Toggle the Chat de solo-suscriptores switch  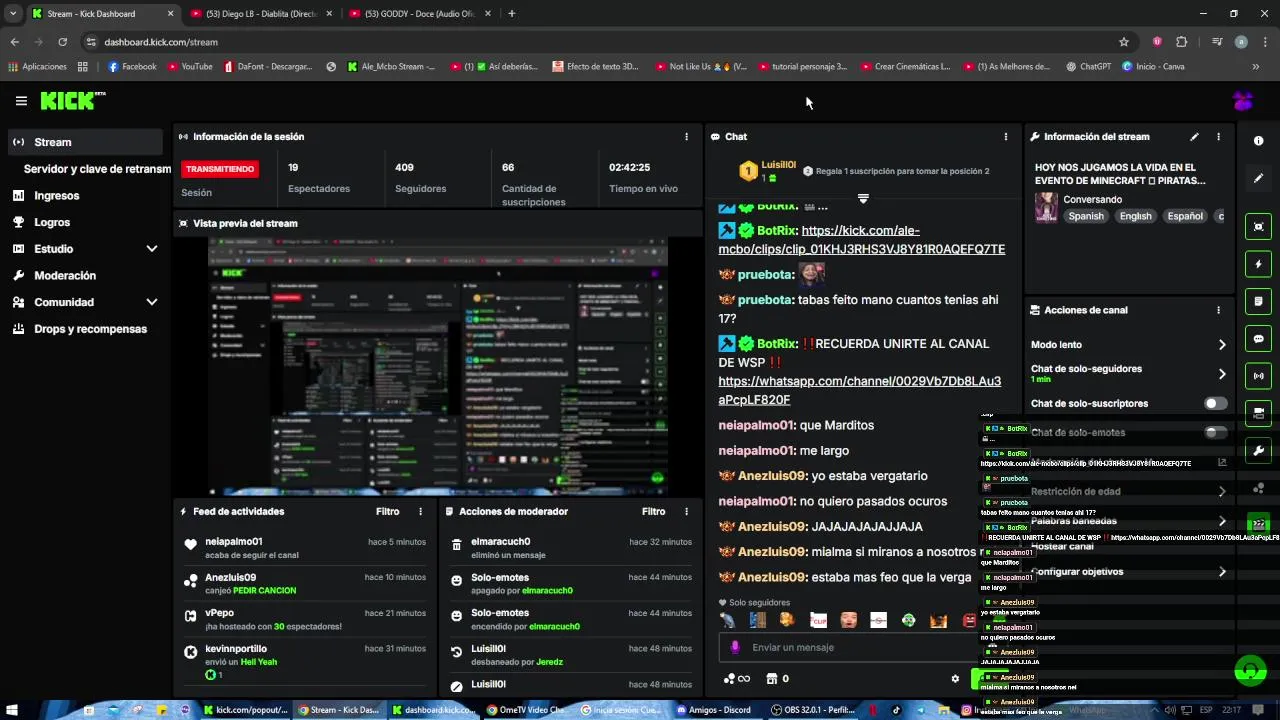pos(1215,404)
